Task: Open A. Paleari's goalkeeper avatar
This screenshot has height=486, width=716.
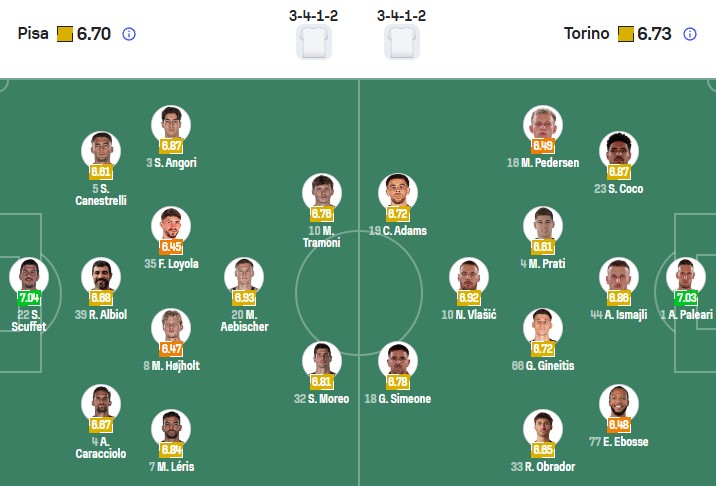Action: pos(685,276)
